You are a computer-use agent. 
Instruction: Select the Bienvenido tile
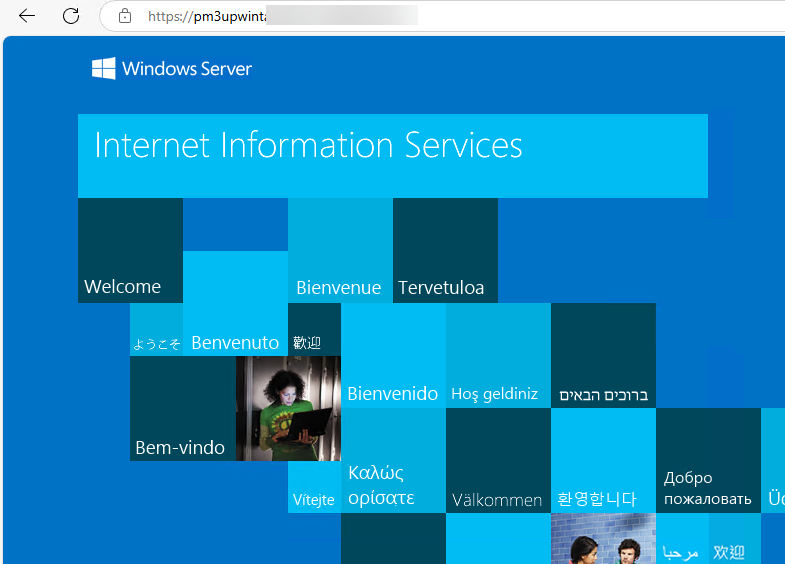click(x=394, y=355)
